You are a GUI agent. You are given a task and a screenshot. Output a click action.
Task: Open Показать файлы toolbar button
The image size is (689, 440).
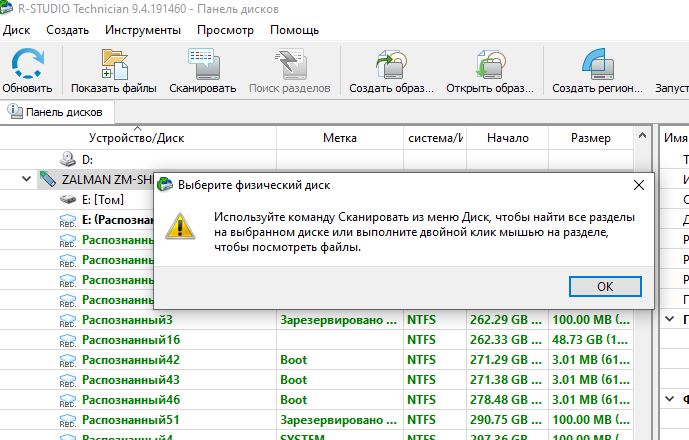114,72
